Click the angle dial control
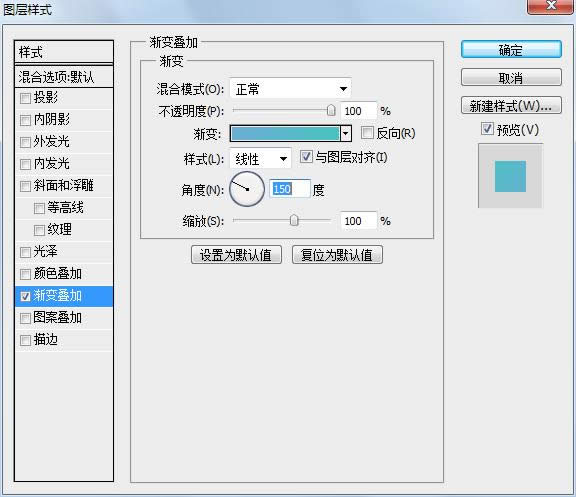The image size is (576, 497). pyautogui.click(x=247, y=189)
